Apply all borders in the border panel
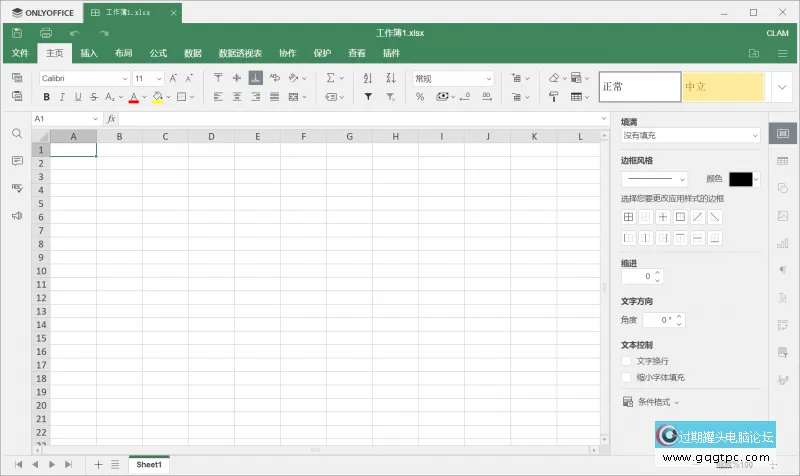 coord(629,217)
